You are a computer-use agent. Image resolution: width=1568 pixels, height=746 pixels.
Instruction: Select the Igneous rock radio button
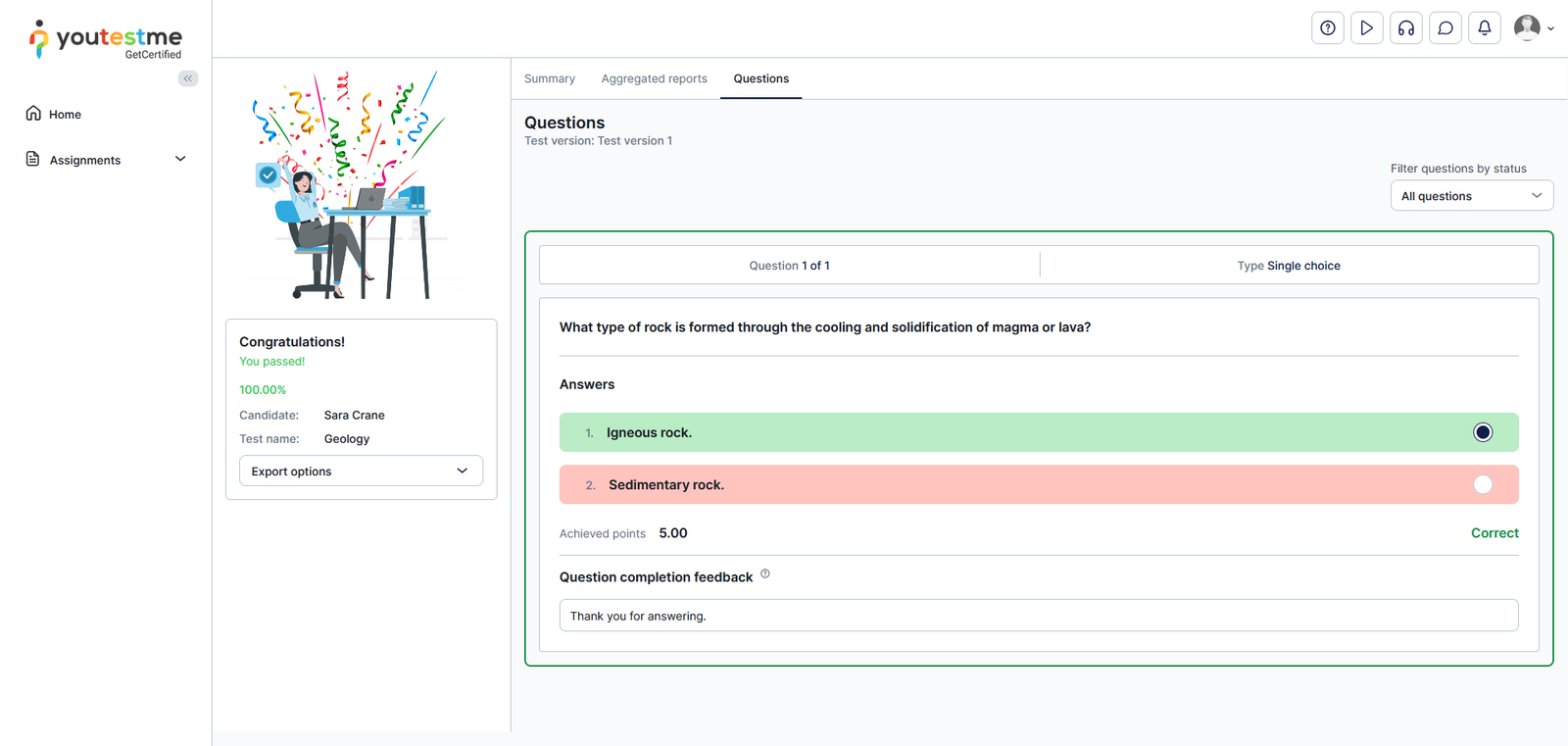click(x=1482, y=432)
